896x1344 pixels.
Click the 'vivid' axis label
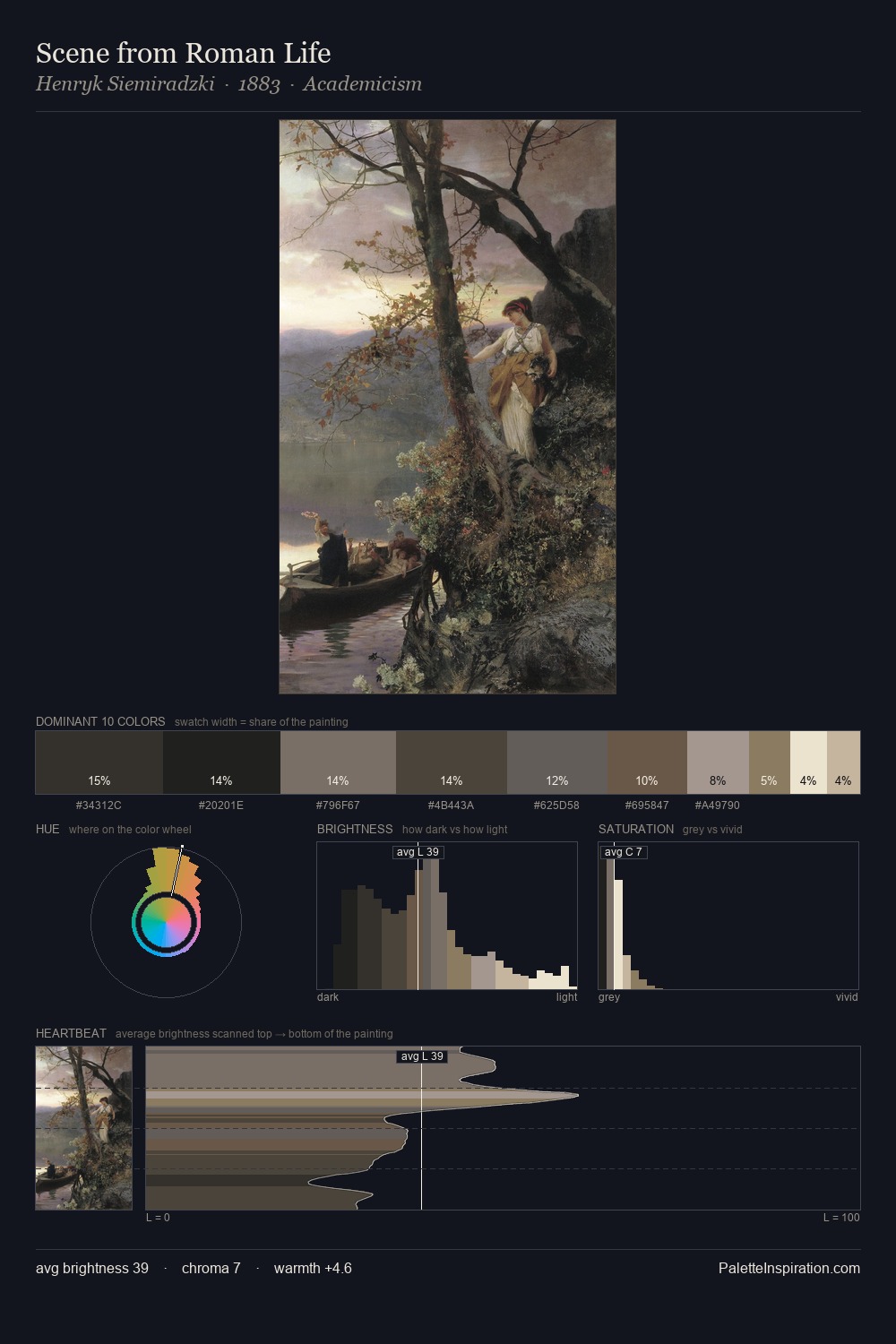click(847, 997)
